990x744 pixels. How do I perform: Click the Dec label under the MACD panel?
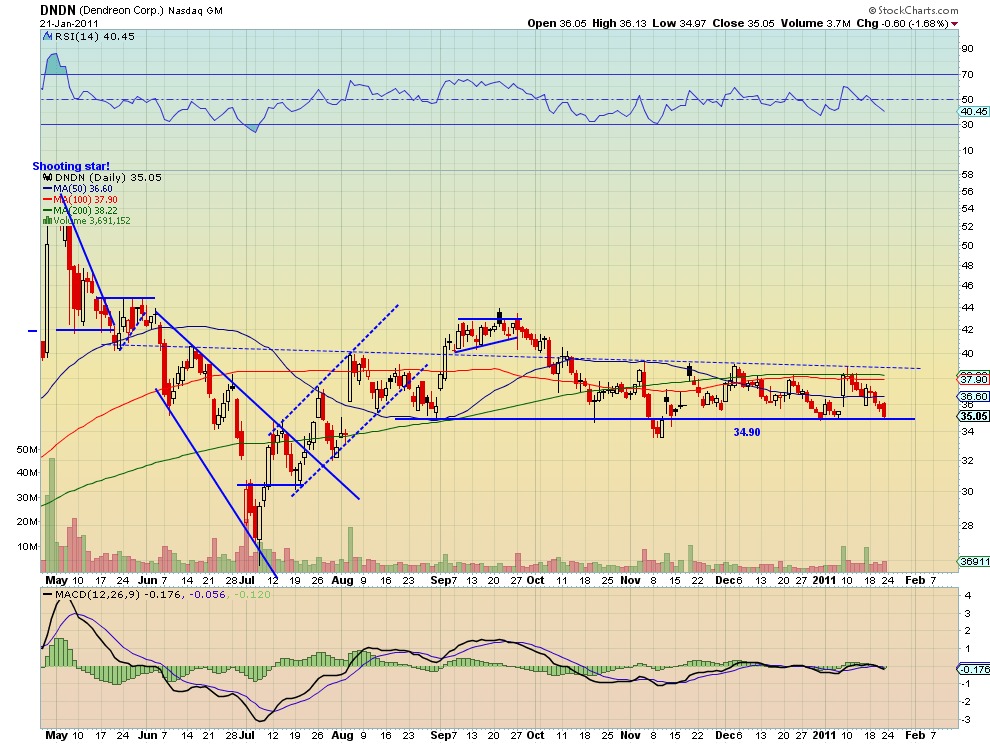[x=725, y=735]
